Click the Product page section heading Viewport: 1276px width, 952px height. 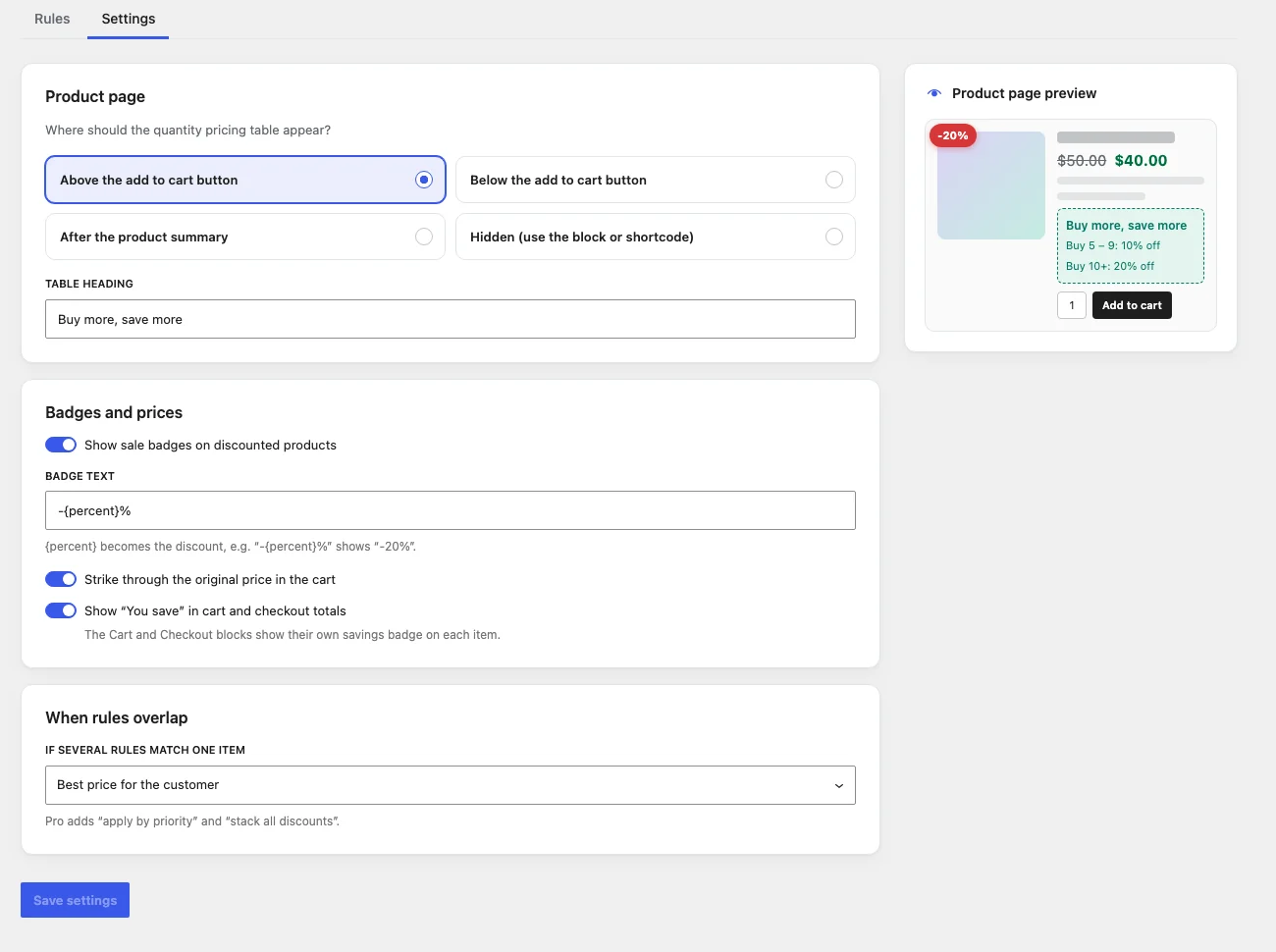[95, 96]
